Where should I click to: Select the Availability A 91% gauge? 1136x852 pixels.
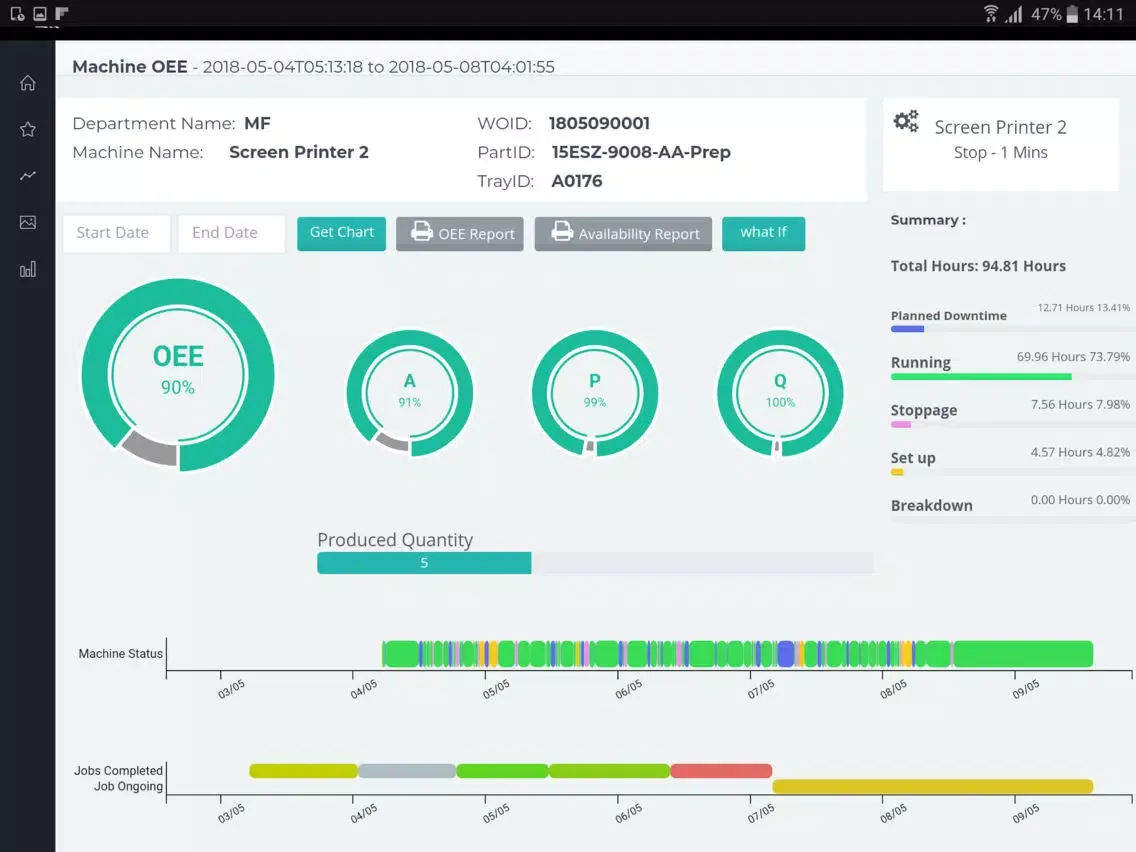click(x=409, y=393)
